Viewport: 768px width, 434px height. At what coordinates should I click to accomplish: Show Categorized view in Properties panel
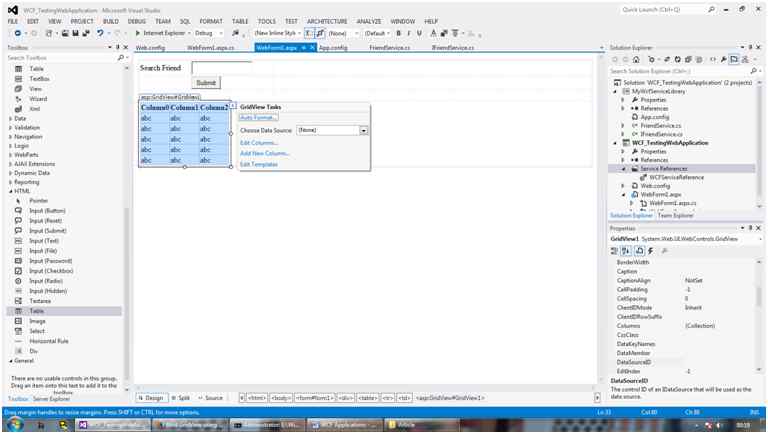pos(614,251)
